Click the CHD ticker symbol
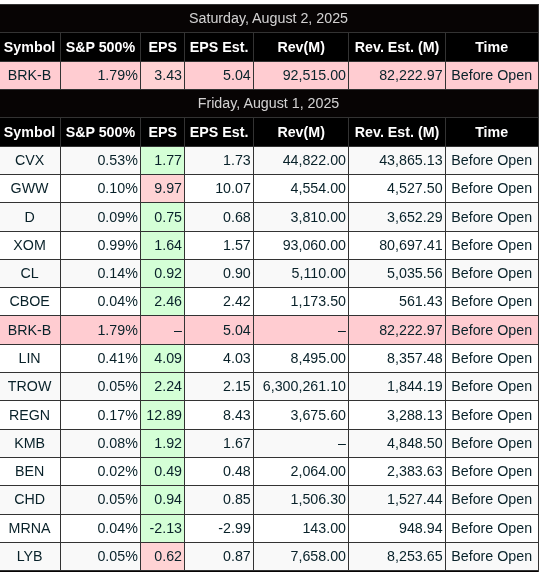Viewport: 546px width, 572px height. 30,499
